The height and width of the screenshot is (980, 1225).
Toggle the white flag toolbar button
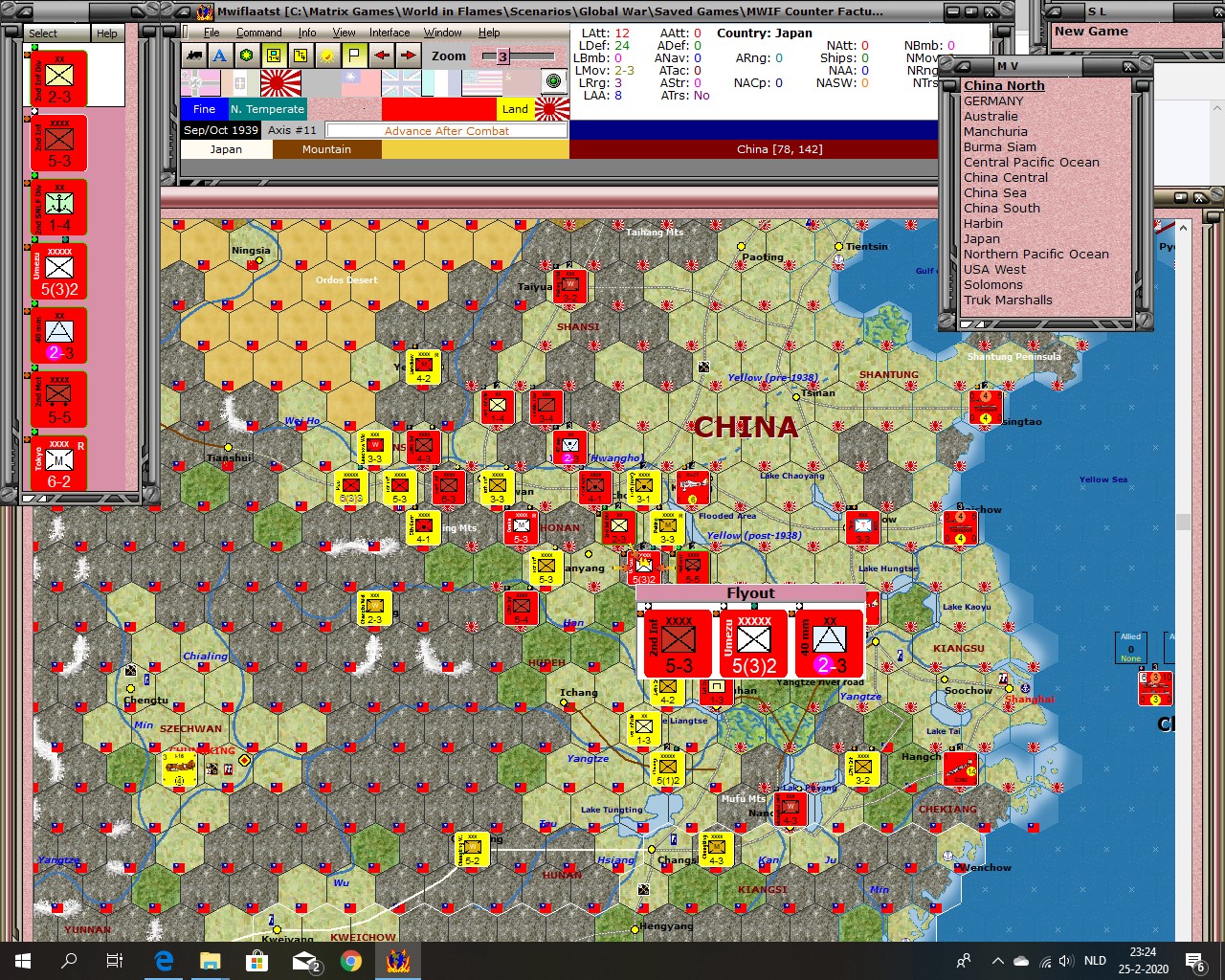click(354, 56)
